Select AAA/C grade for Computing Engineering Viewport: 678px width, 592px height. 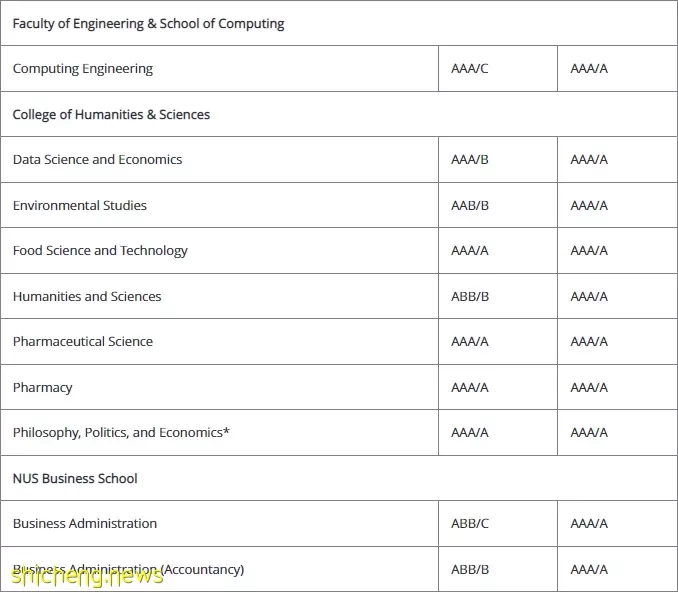click(470, 69)
